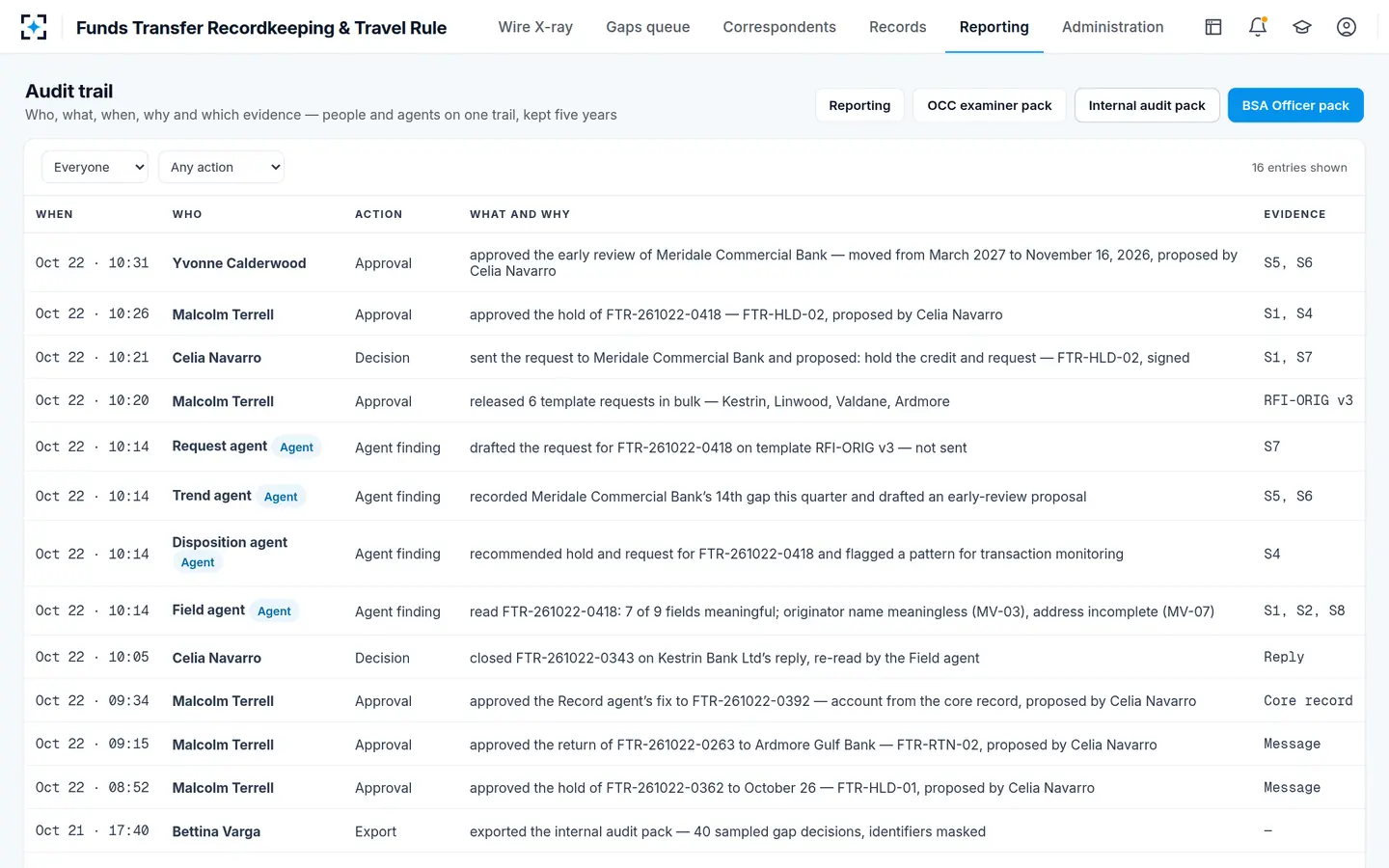1389x868 pixels.
Task: Select the Oct 21 · 17:40 timestamp
Action: 93,830
